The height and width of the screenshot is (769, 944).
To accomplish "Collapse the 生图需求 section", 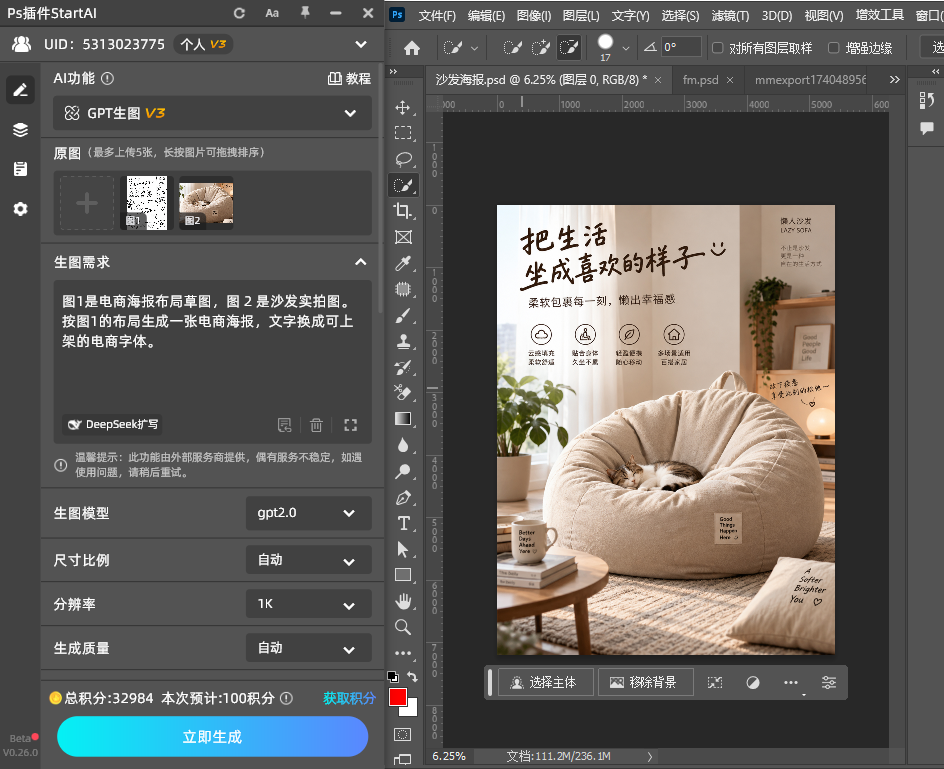I will pos(361,262).
